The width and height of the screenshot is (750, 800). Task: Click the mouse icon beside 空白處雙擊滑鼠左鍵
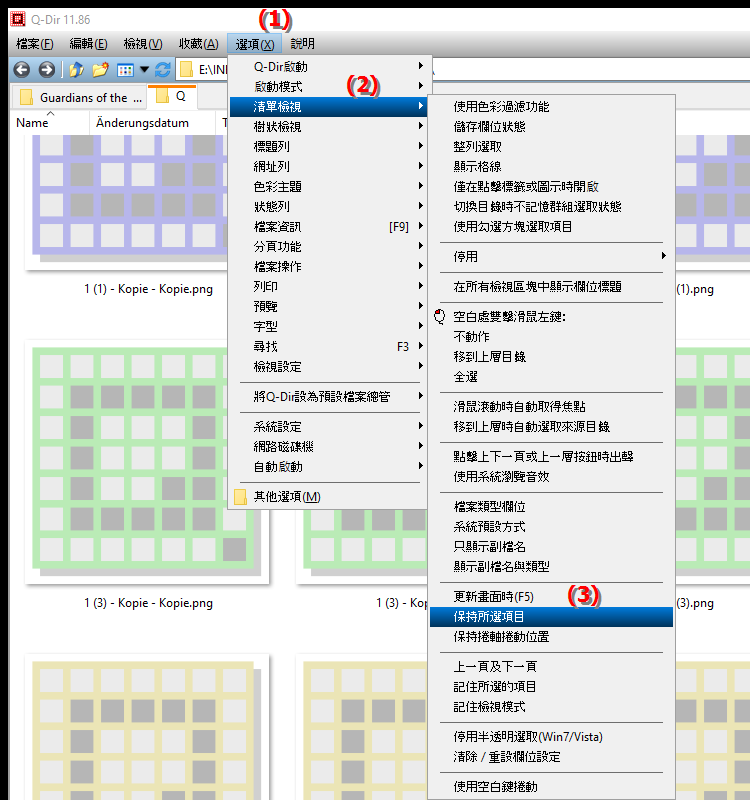(x=439, y=317)
